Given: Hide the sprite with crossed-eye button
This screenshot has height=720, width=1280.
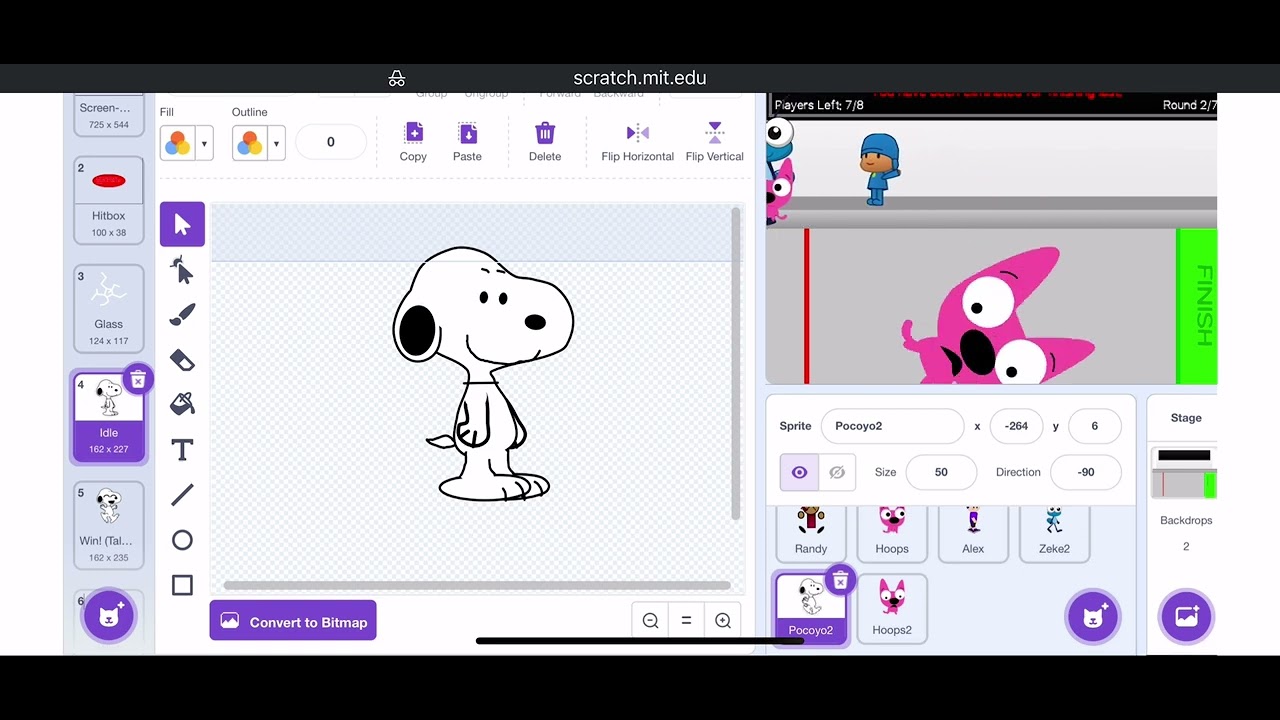Looking at the screenshot, I should (837, 472).
